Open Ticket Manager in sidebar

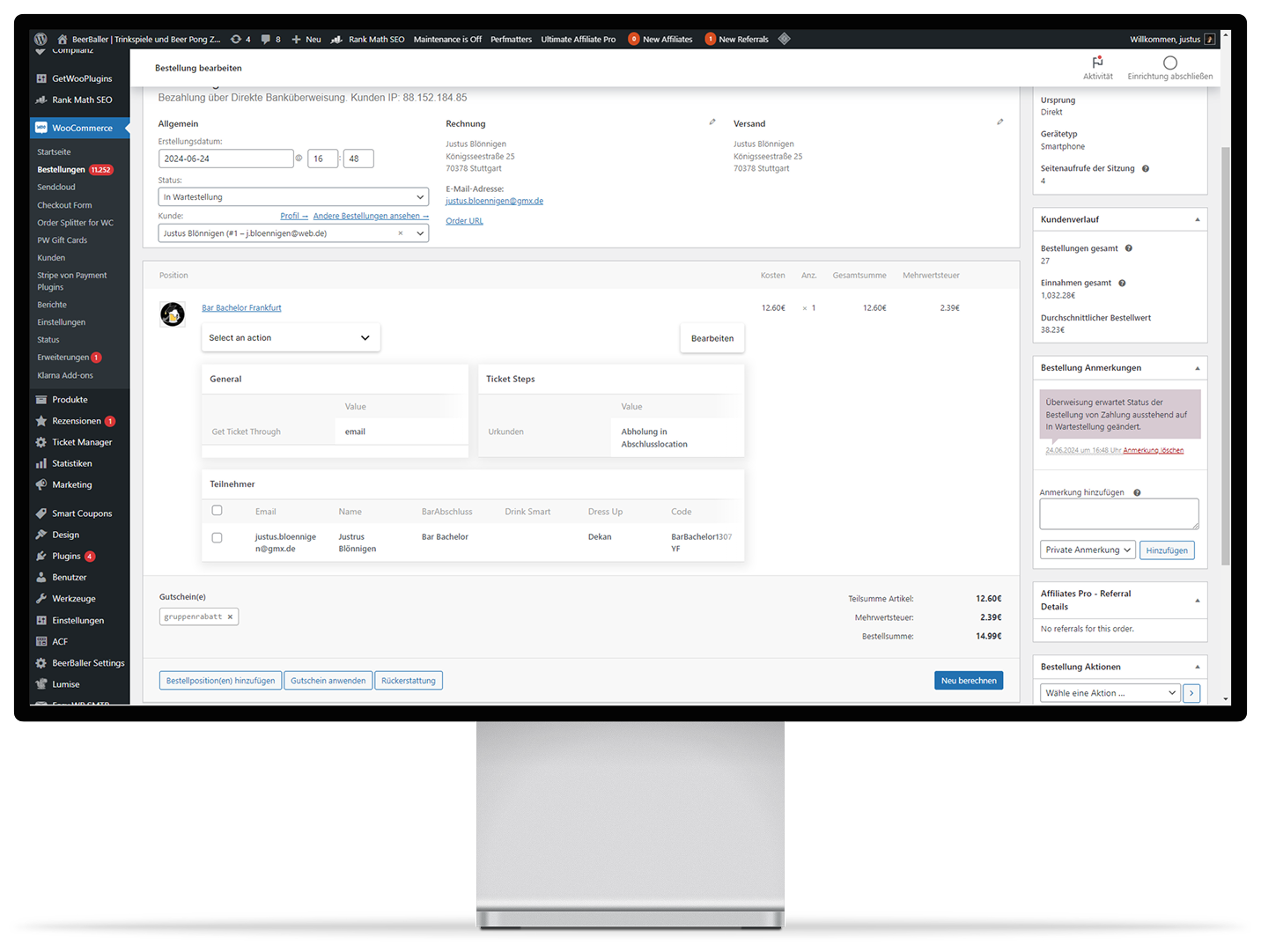click(82, 442)
